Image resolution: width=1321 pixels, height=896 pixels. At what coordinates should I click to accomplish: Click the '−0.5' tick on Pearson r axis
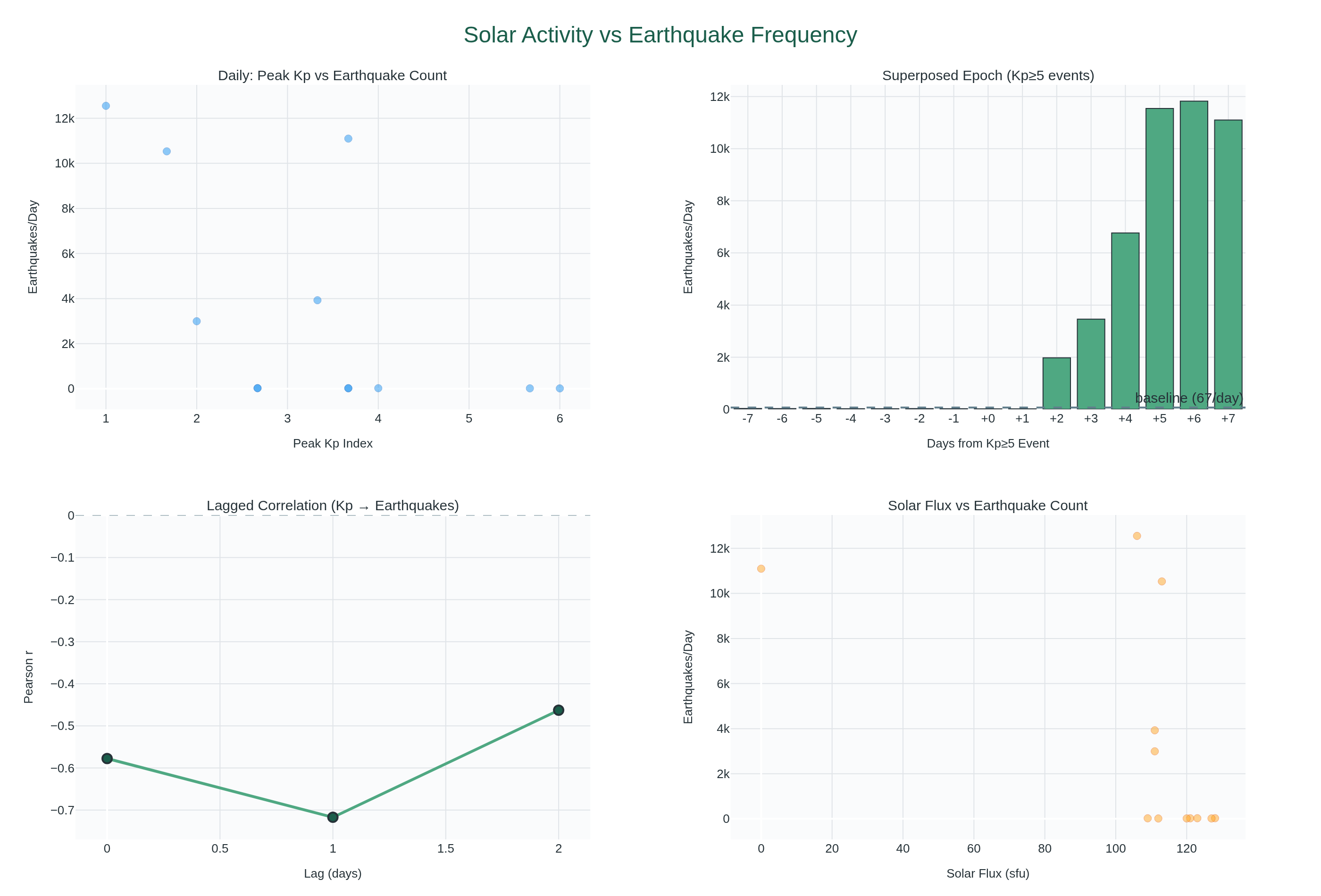(x=62, y=726)
